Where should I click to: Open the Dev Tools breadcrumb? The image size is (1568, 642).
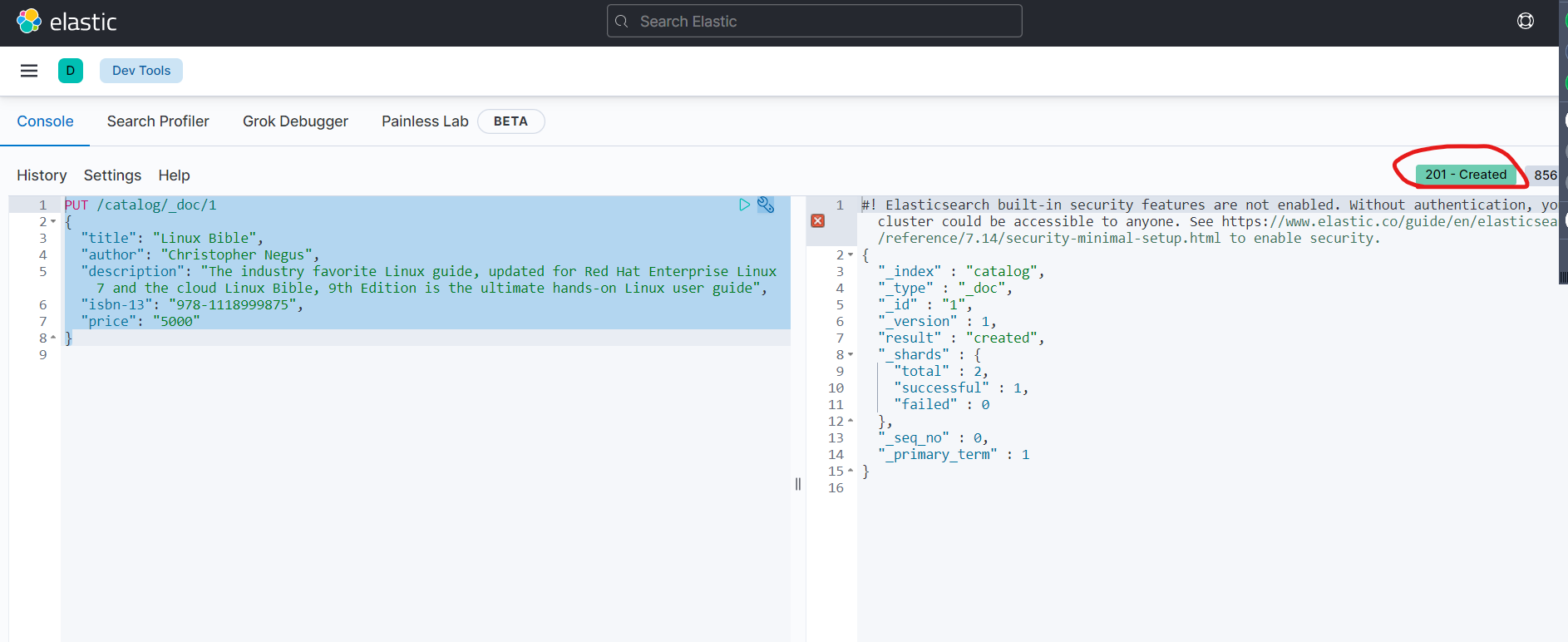click(141, 71)
